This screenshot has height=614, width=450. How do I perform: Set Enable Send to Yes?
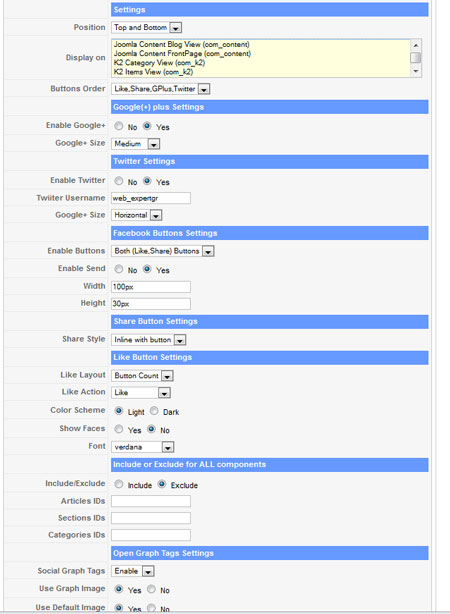pos(147,269)
